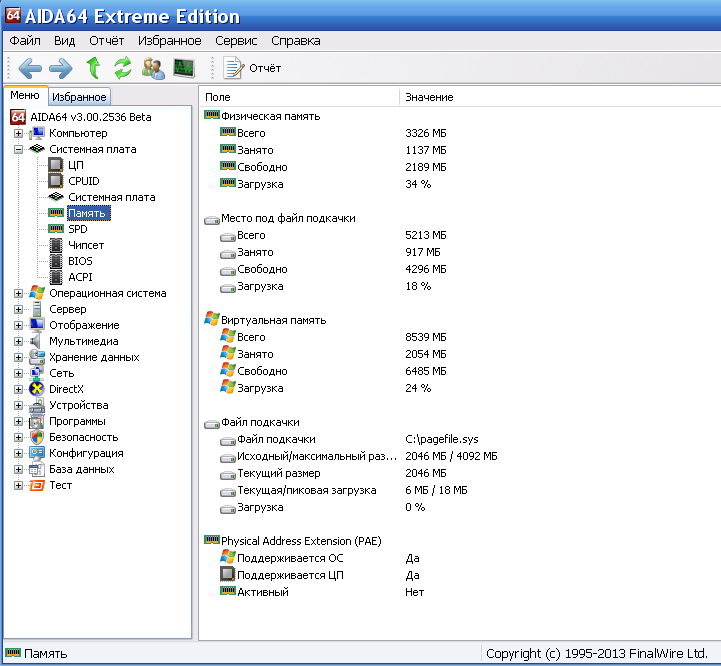721x666 pixels.
Task: Select Место под файл подкачки header
Action: 288,218
